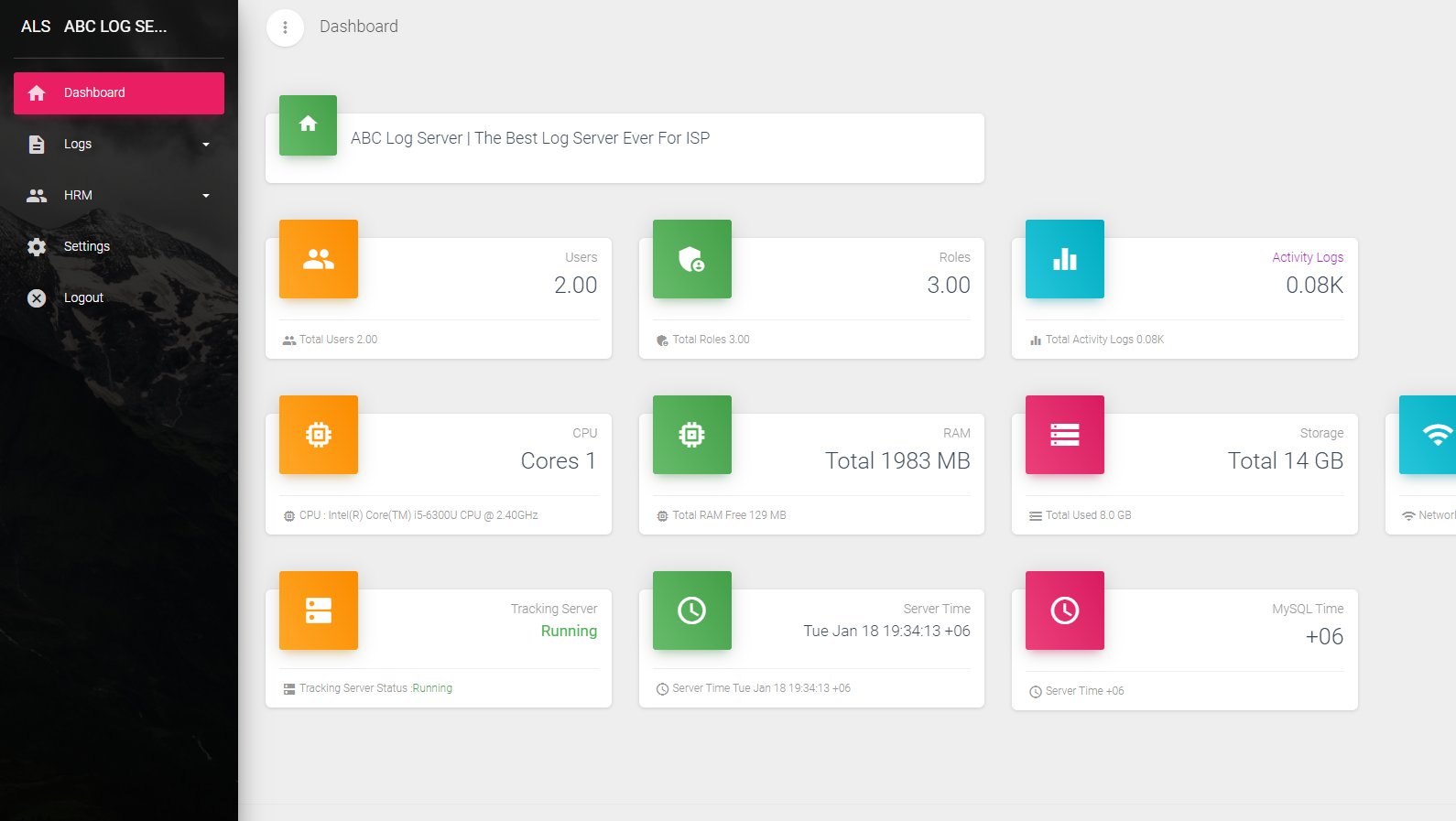This screenshot has width=1456, height=821.
Task: Click small clock icon beside Server Time +06 footer
Action: click(x=1036, y=692)
